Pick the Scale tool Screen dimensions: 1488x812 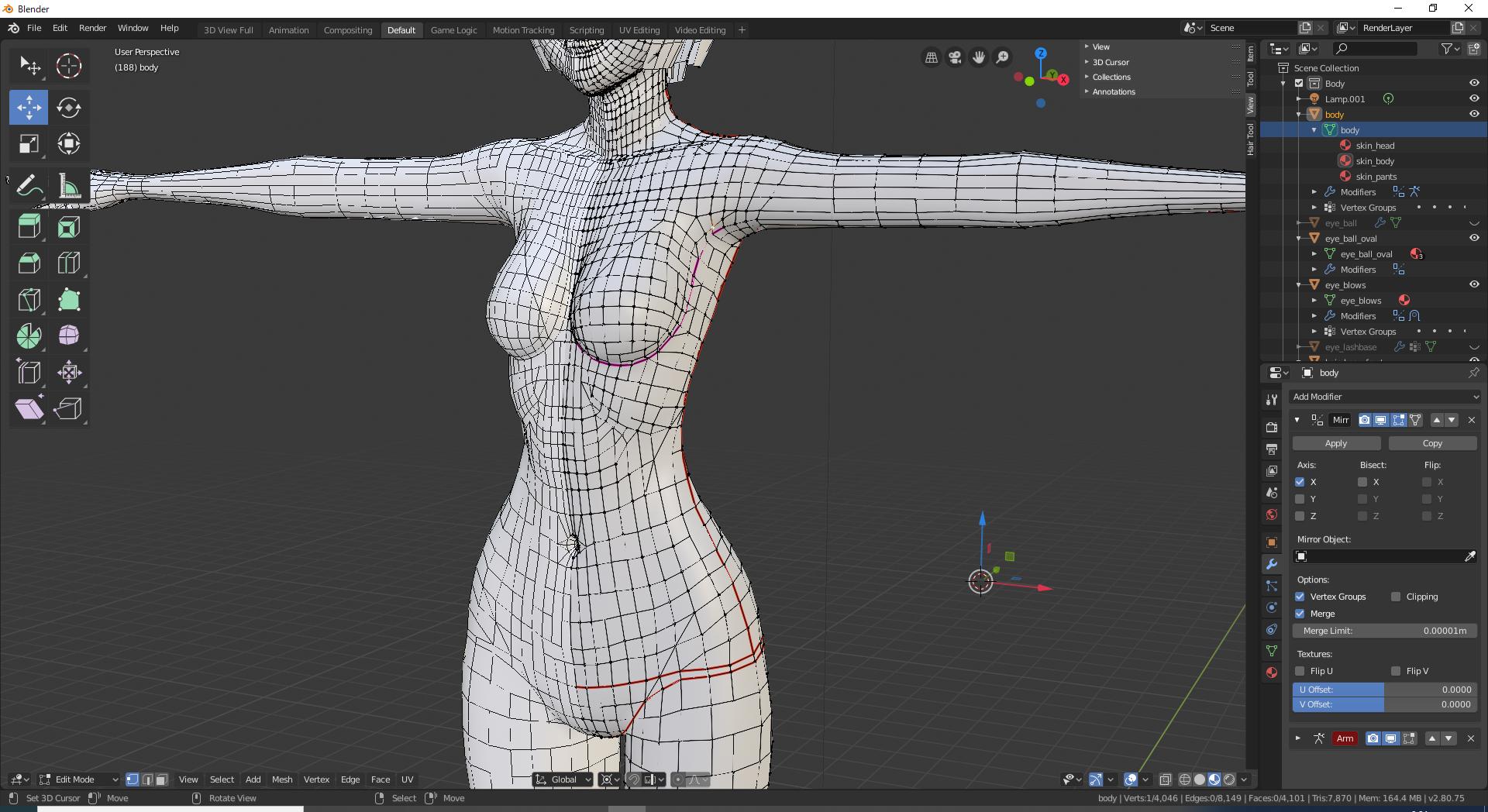(29, 143)
